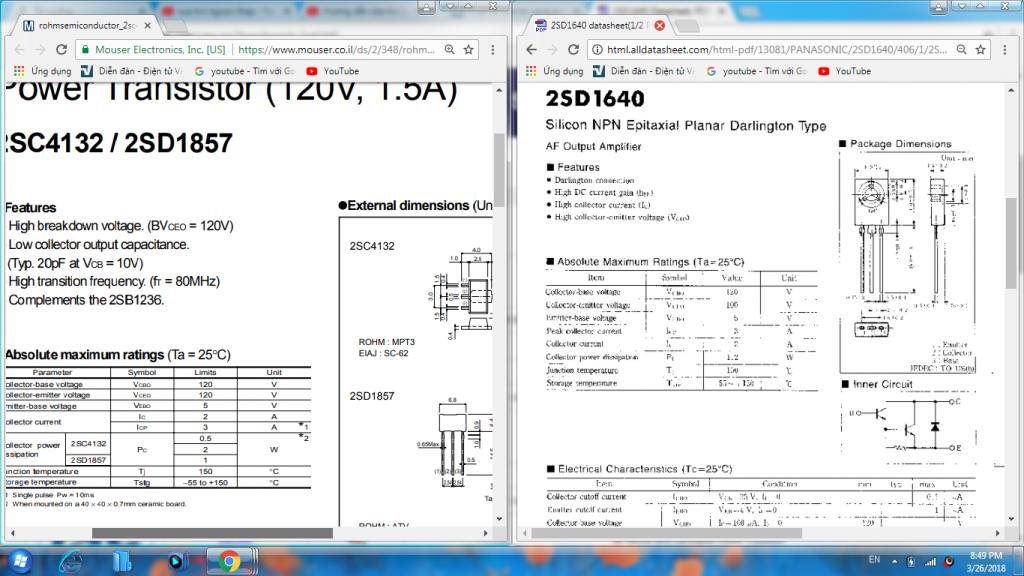
Task: Open a new tab in alldatasheet window
Action: pyautogui.click(x=686, y=26)
